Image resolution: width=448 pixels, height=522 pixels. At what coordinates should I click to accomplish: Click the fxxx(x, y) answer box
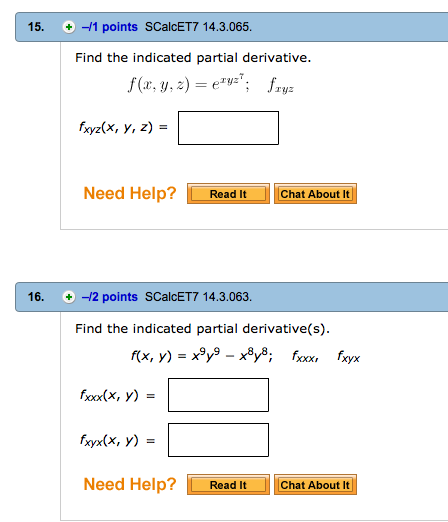click(218, 395)
